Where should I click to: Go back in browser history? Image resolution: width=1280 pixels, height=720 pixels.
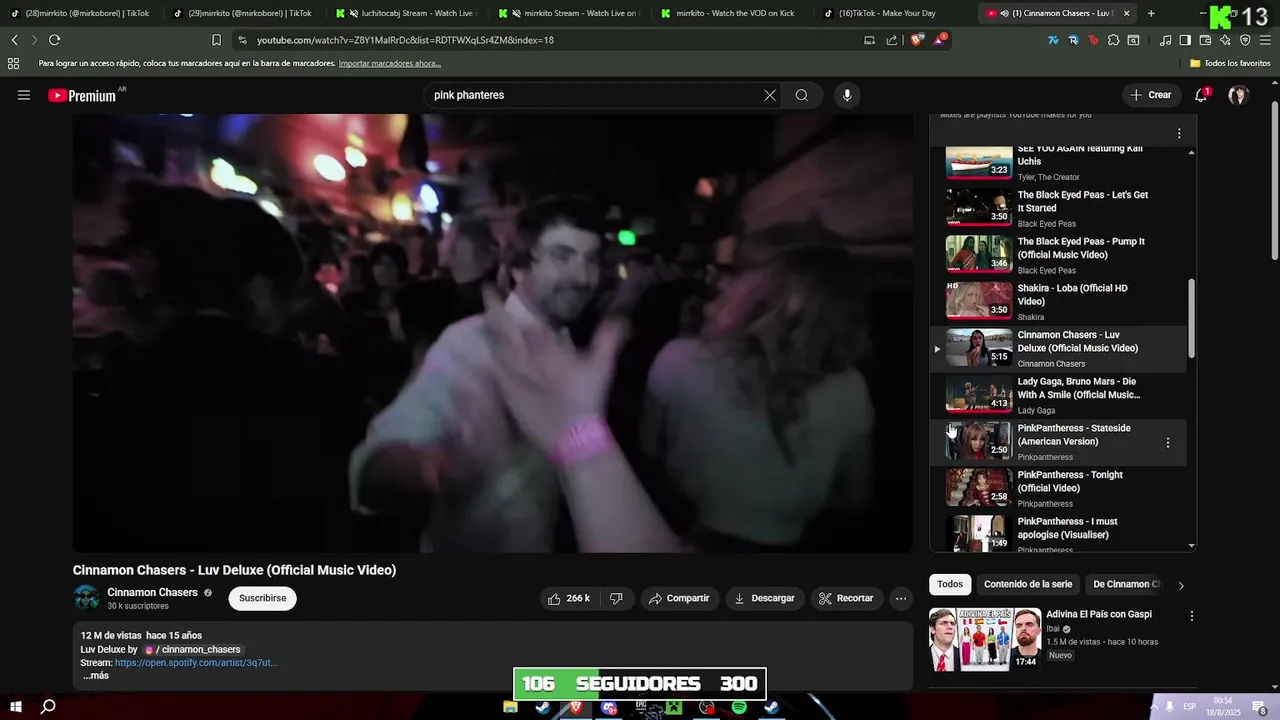click(x=14, y=40)
